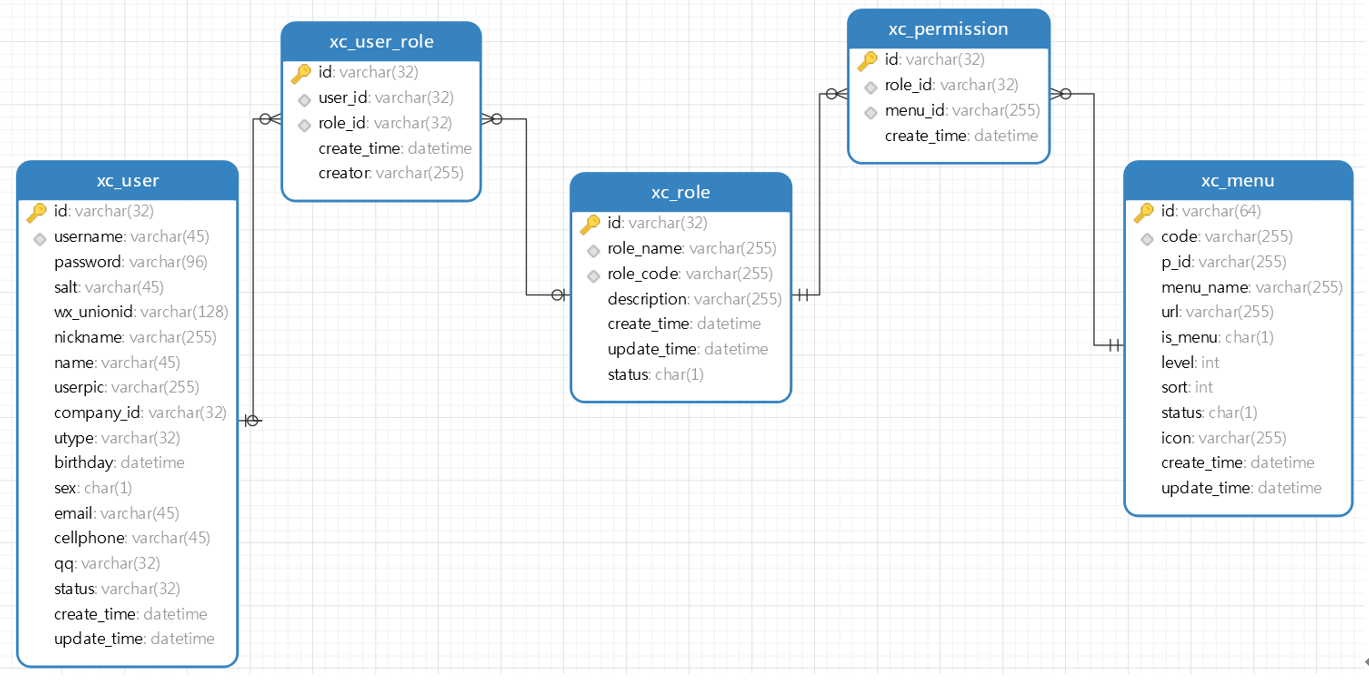Select the xc_permission table header

[x=948, y=29]
